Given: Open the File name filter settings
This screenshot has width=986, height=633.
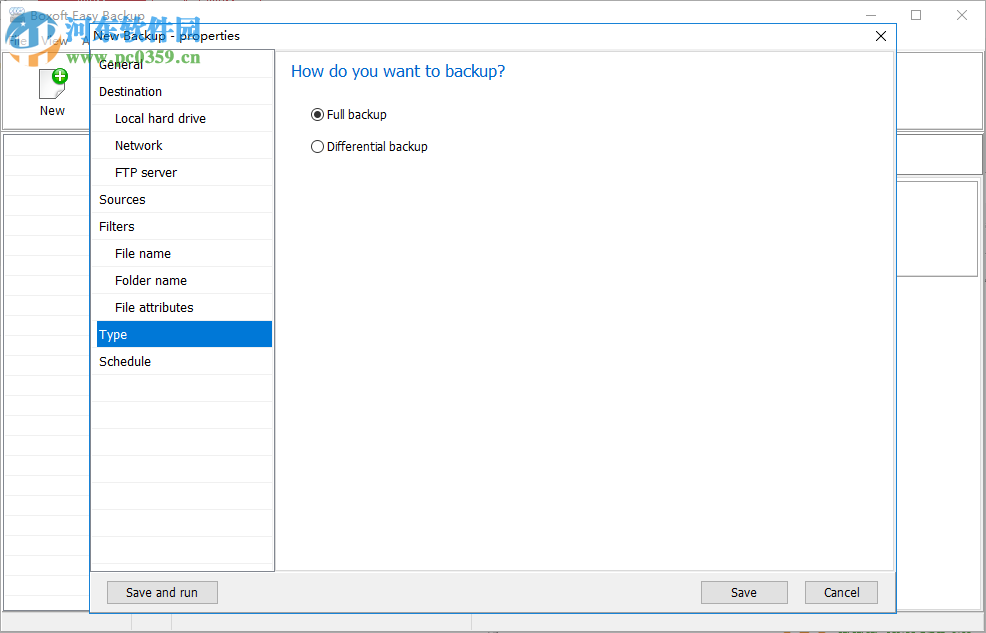Looking at the screenshot, I should (140, 253).
